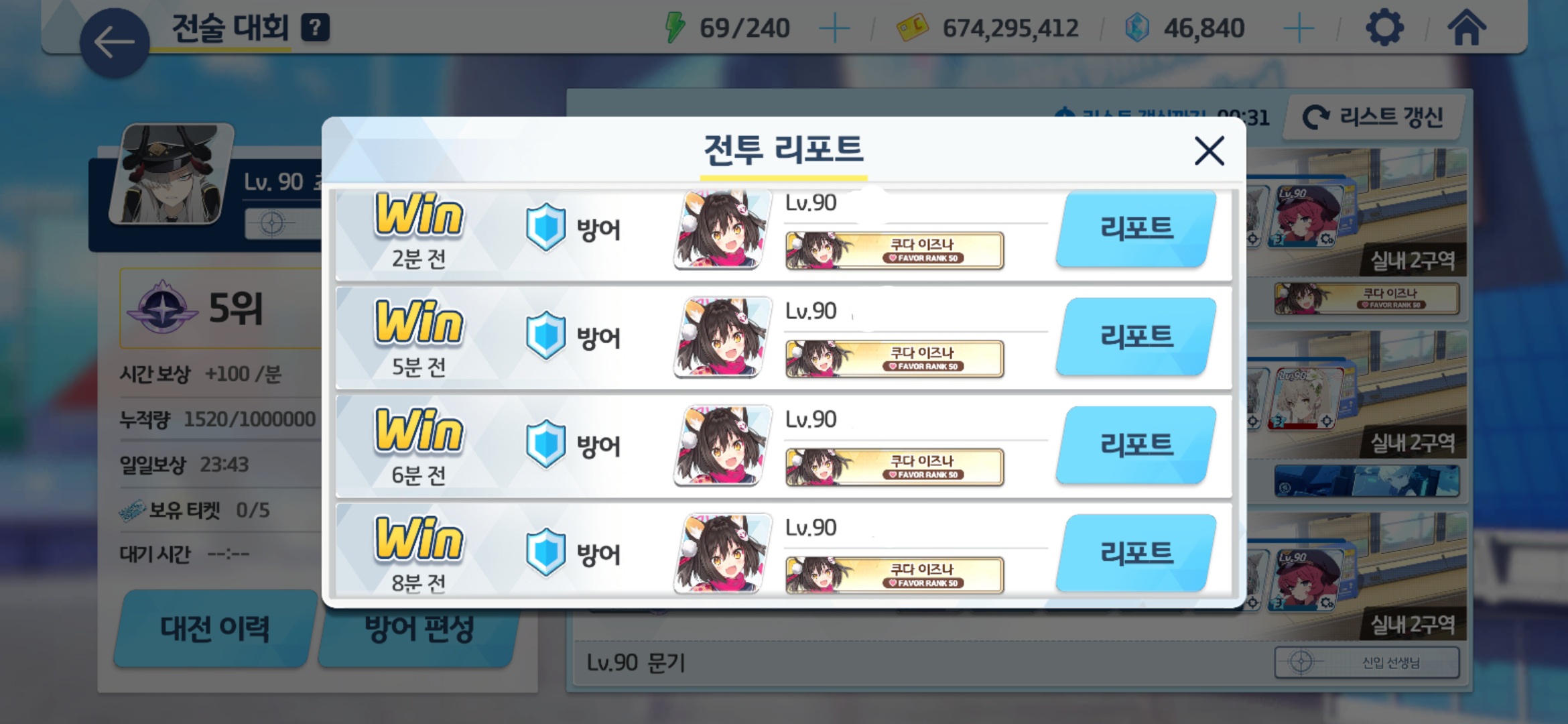
Task: Open the settings gear
Action: point(1384,28)
